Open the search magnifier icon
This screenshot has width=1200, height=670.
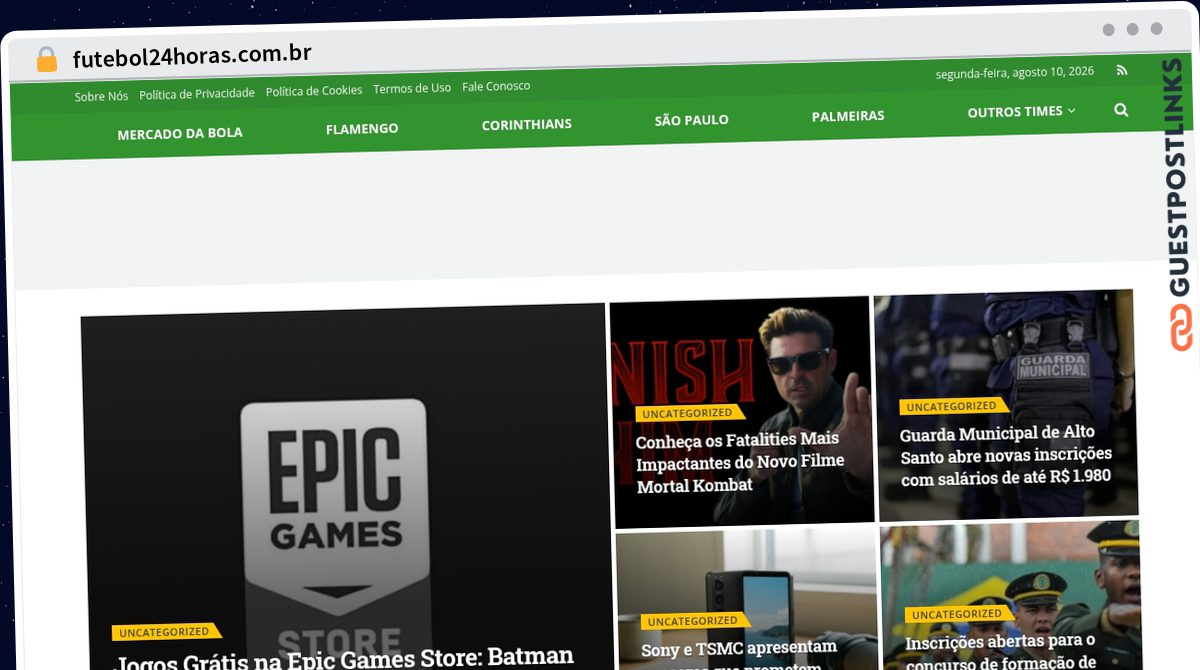click(1121, 110)
